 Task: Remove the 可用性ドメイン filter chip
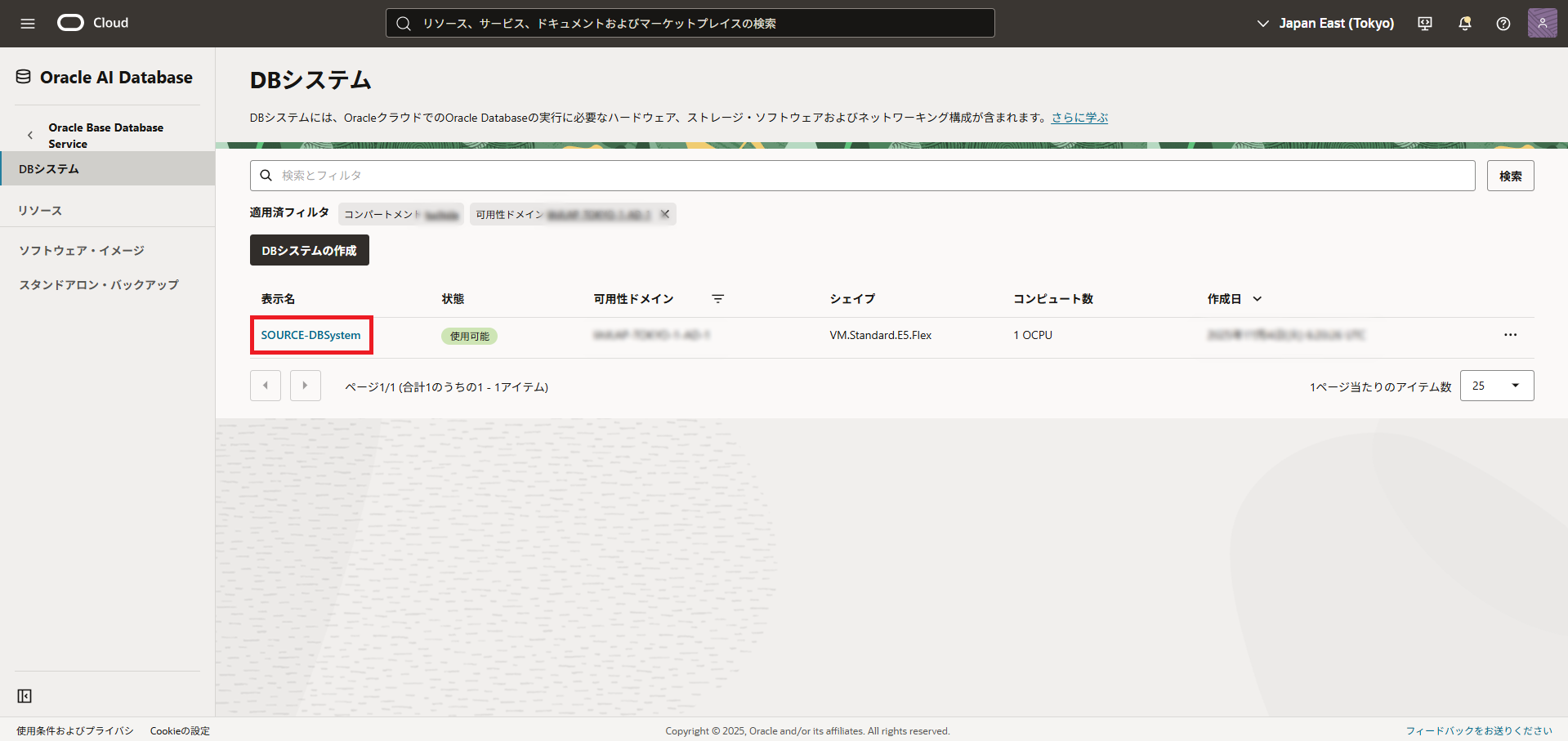click(x=665, y=214)
